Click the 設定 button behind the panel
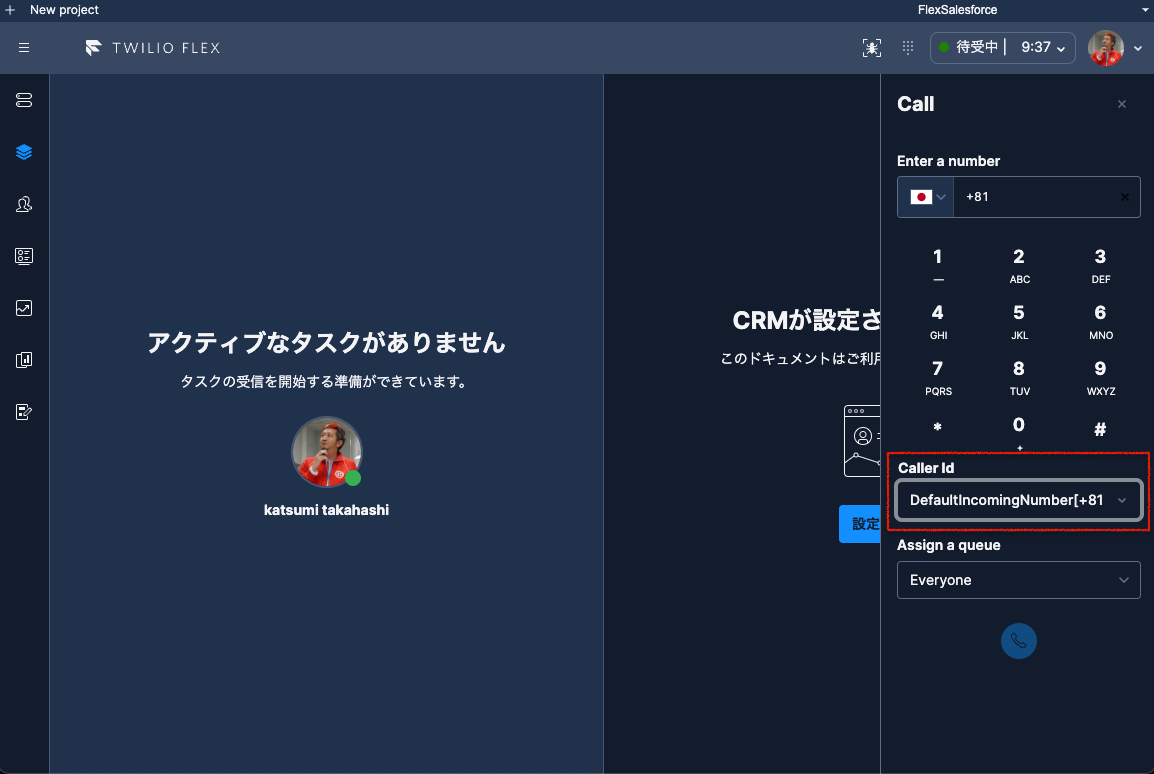This screenshot has height=774, width=1154. tap(862, 523)
